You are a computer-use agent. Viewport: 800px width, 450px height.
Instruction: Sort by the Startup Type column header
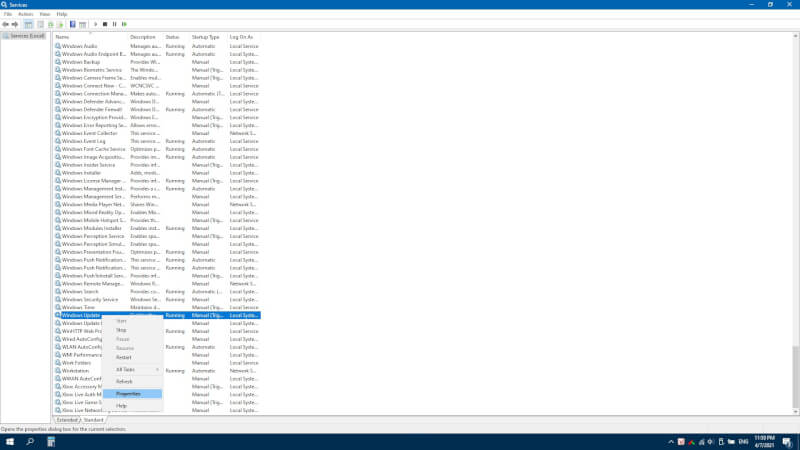point(209,37)
